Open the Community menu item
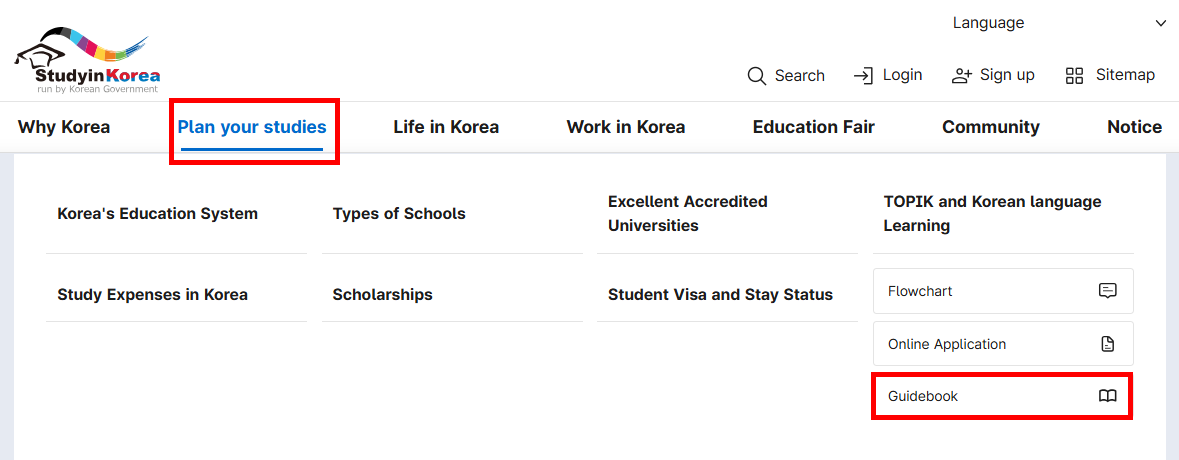The image size is (1179, 460). coord(990,127)
